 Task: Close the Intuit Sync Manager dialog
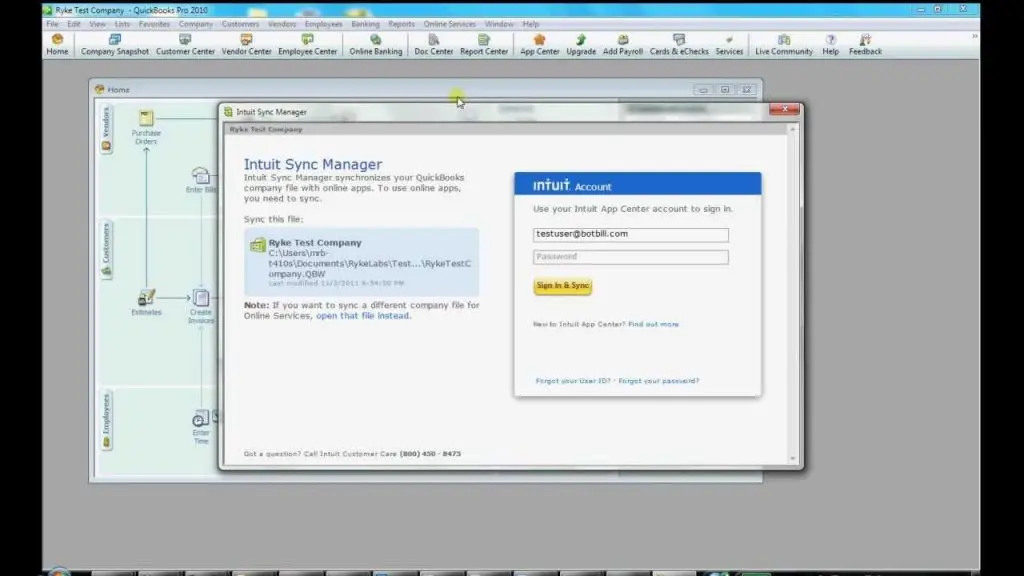pos(784,109)
